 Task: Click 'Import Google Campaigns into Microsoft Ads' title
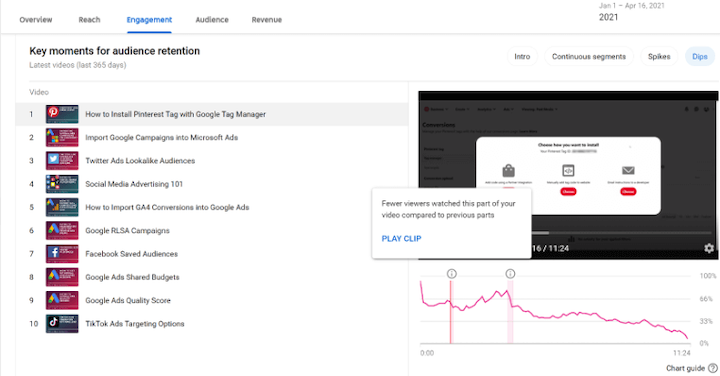click(162, 137)
